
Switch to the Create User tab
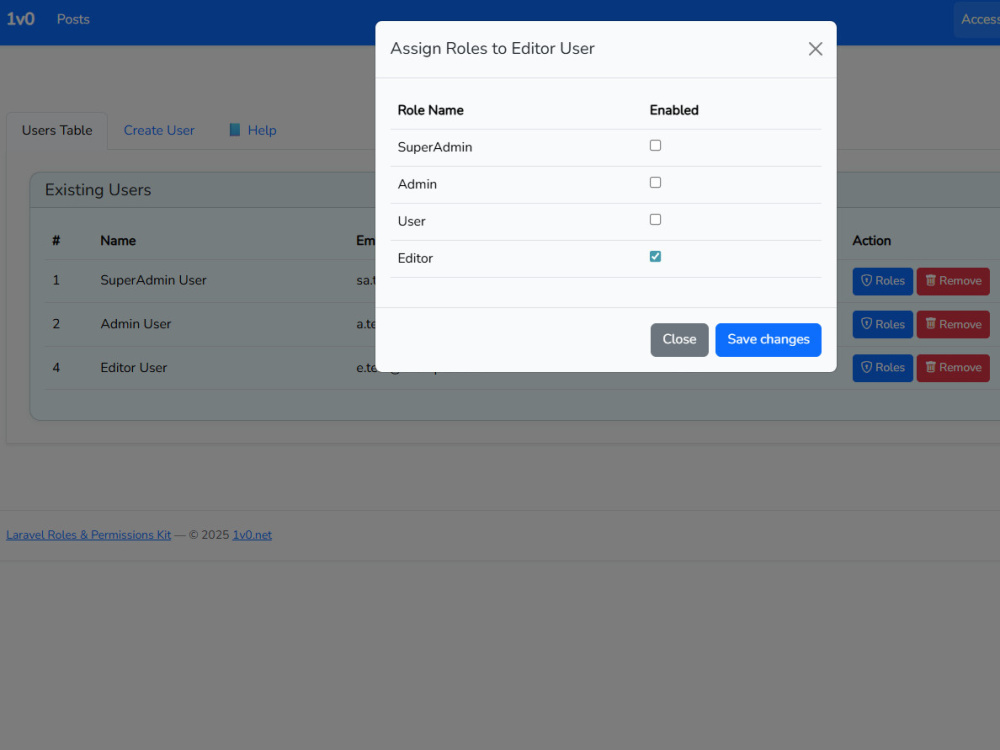(x=159, y=131)
